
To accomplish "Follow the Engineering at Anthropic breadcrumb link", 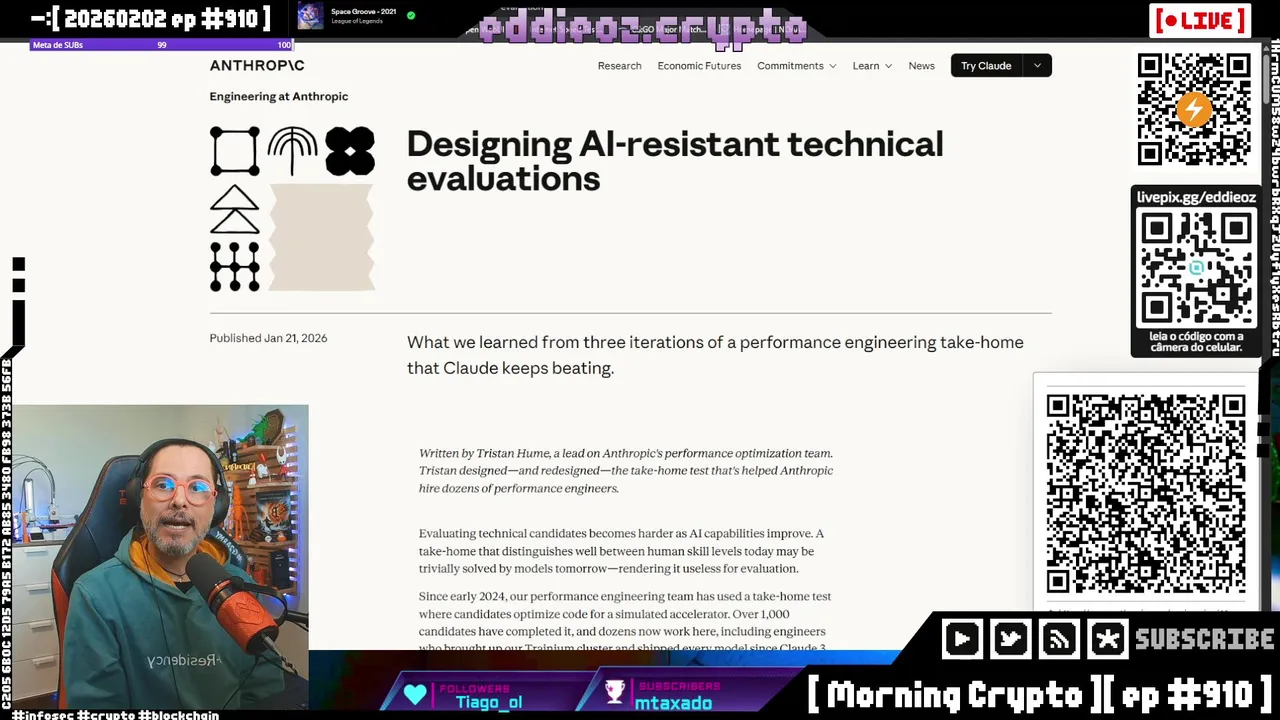I will [x=279, y=96].
